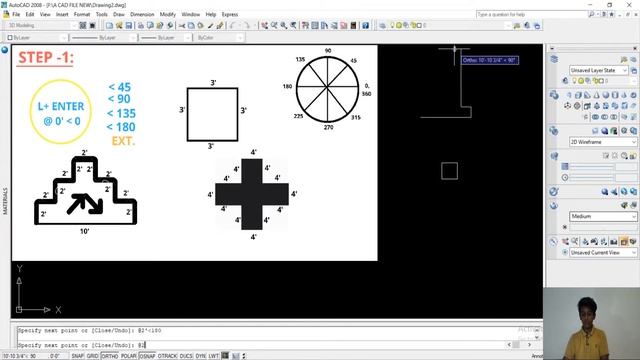Open the QuickCalc calculator icon
This screenshot has height=360, width=640.
[x=353, y=25]
